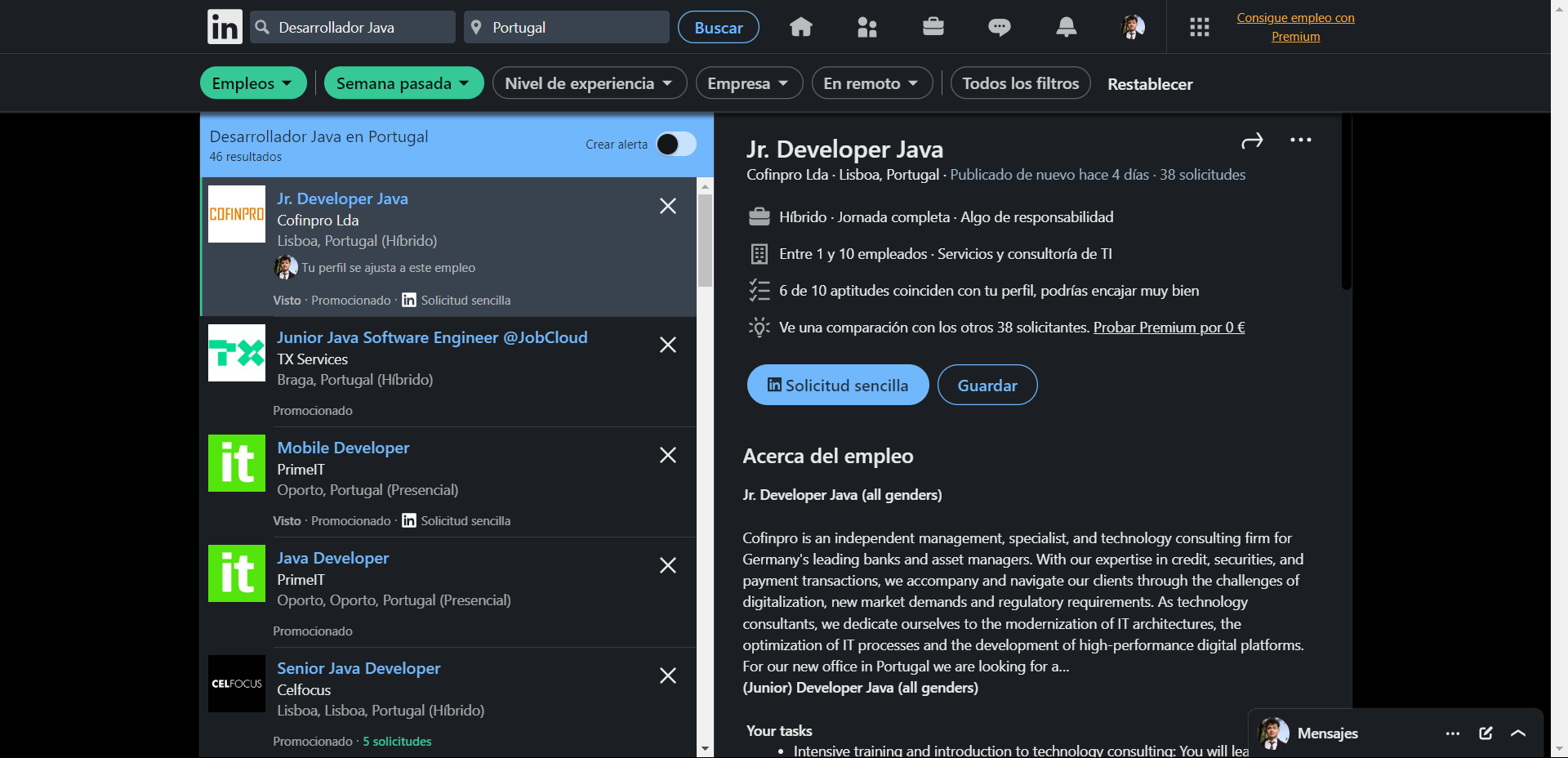The height and width of the screenshot is (758, 1568).
Task: Open the Jr. Developer Java job title
Action: [x=342, y=198]
